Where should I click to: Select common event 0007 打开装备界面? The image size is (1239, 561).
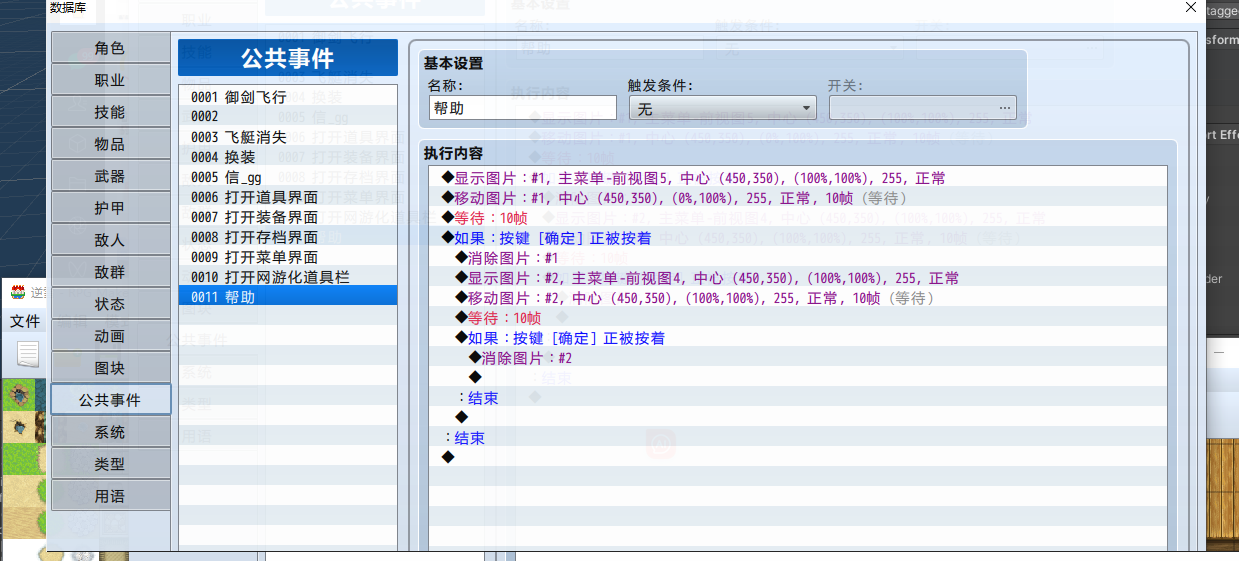coord(288,217)
